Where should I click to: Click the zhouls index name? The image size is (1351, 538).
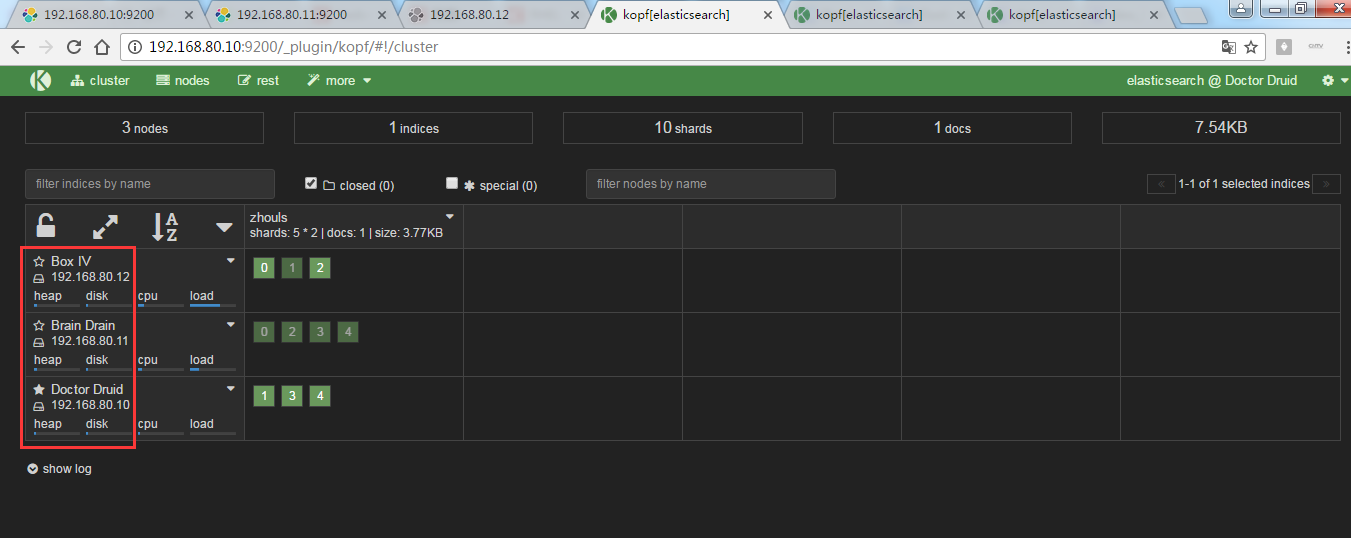269,216
